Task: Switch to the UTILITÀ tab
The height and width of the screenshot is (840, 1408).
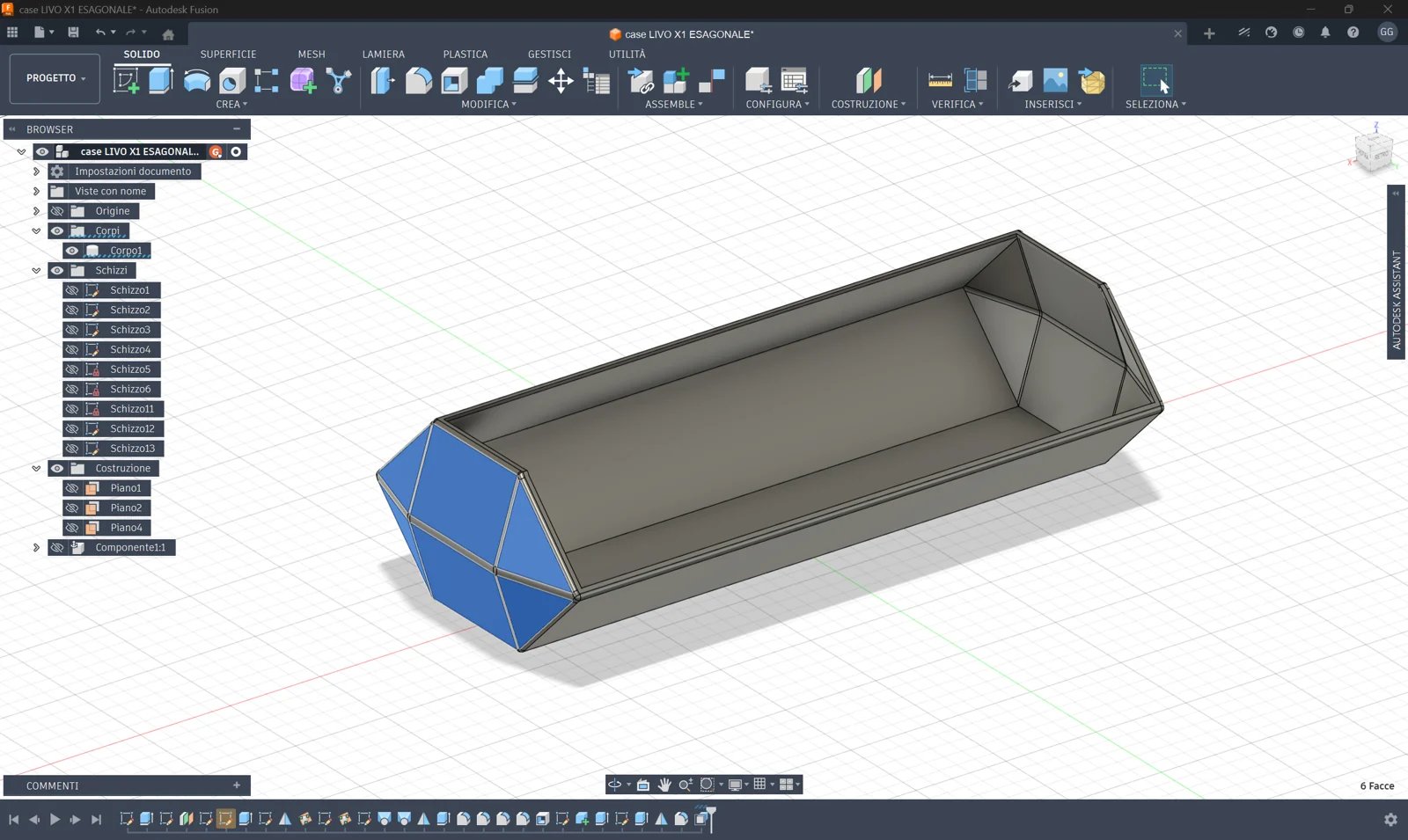Action: click(x=627, y=55)
